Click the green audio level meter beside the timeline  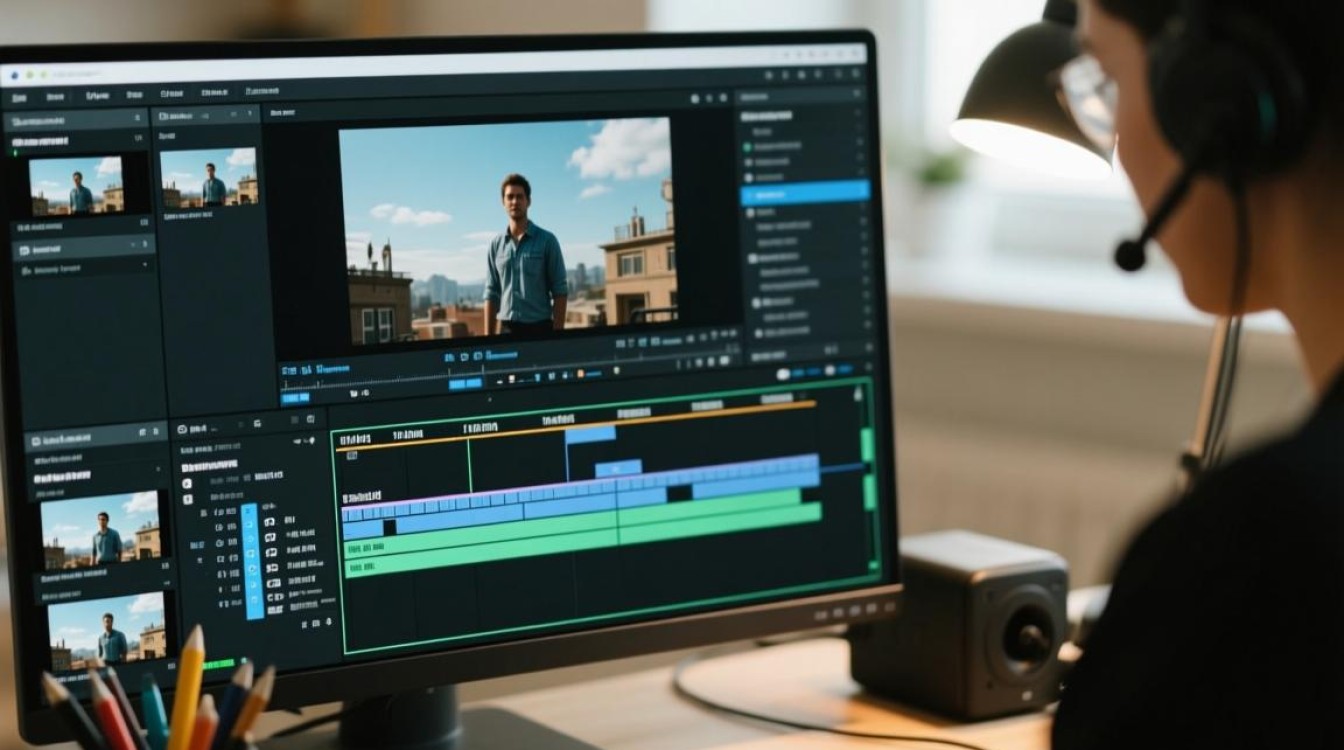tap(867, 470)
